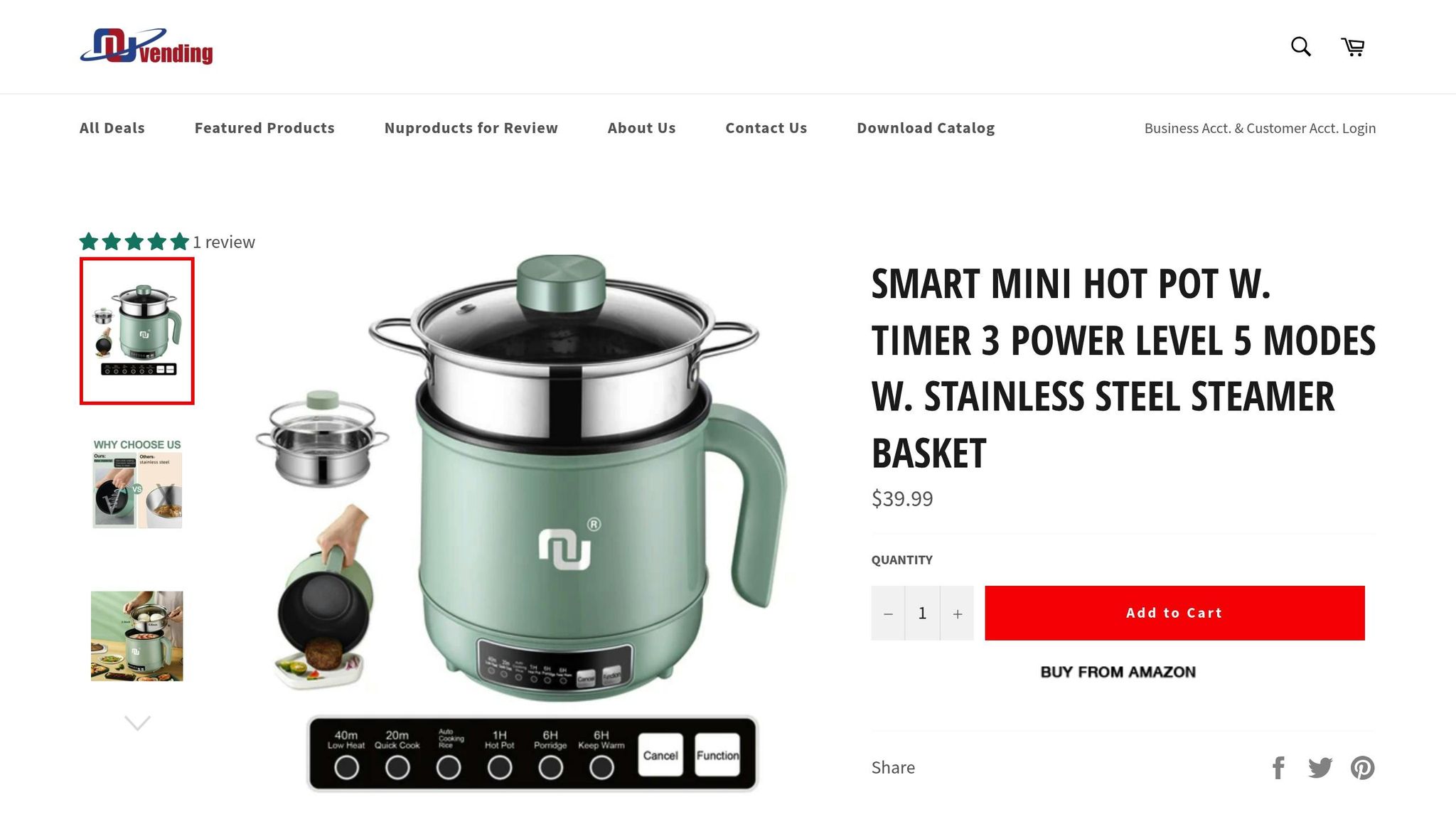The height and width of the screenshot is (819, 1456).
Task: Share on Facebook icon
Action: 1278,768
